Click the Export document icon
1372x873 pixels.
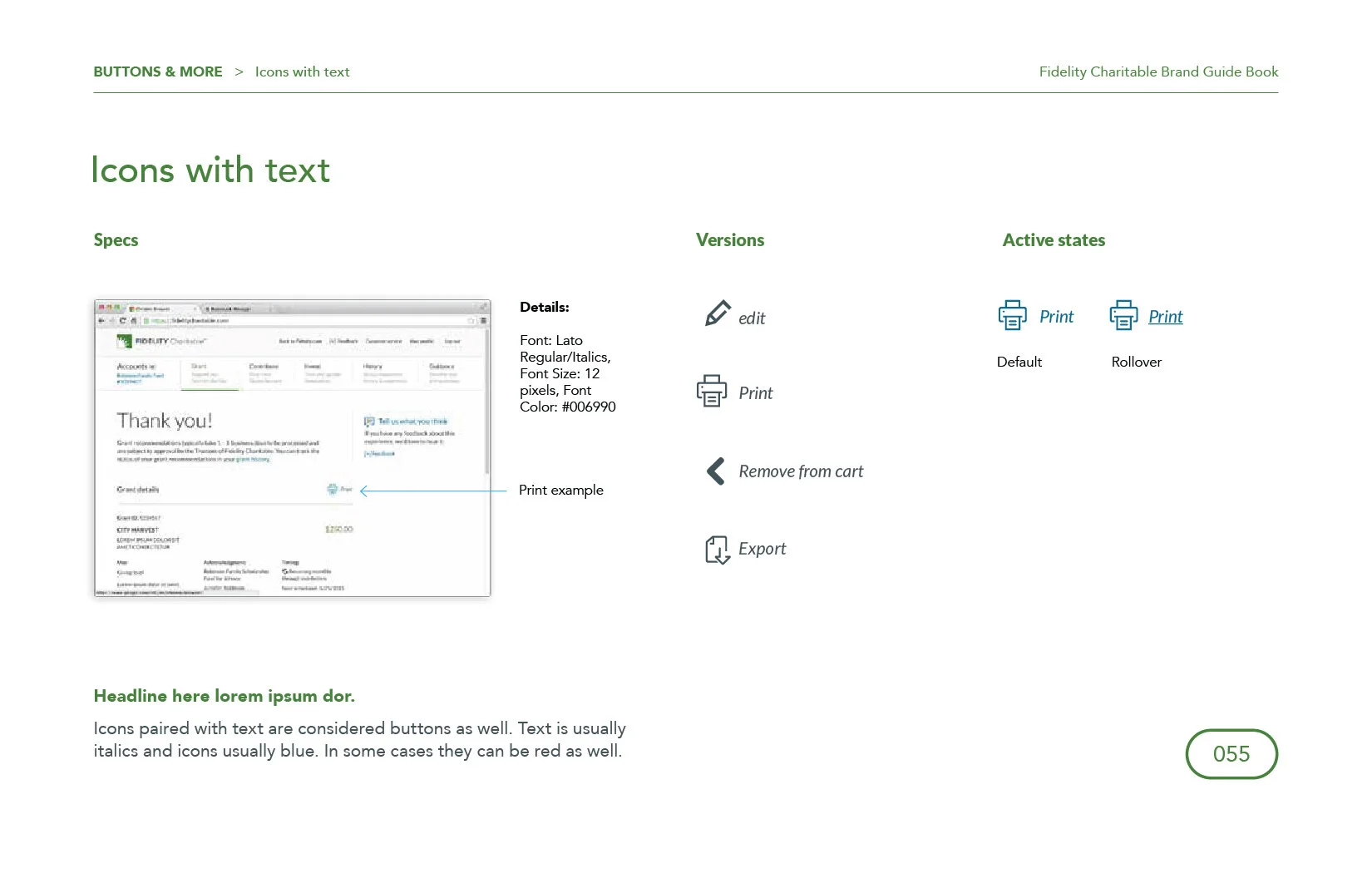pos(718,550)
